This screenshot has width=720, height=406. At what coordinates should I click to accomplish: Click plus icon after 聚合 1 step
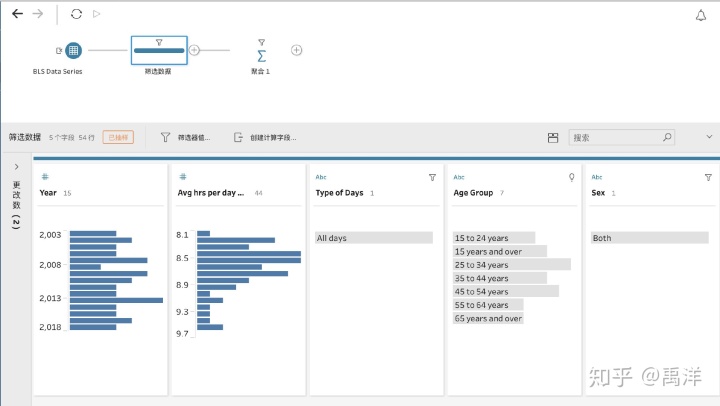click(296, 50)
